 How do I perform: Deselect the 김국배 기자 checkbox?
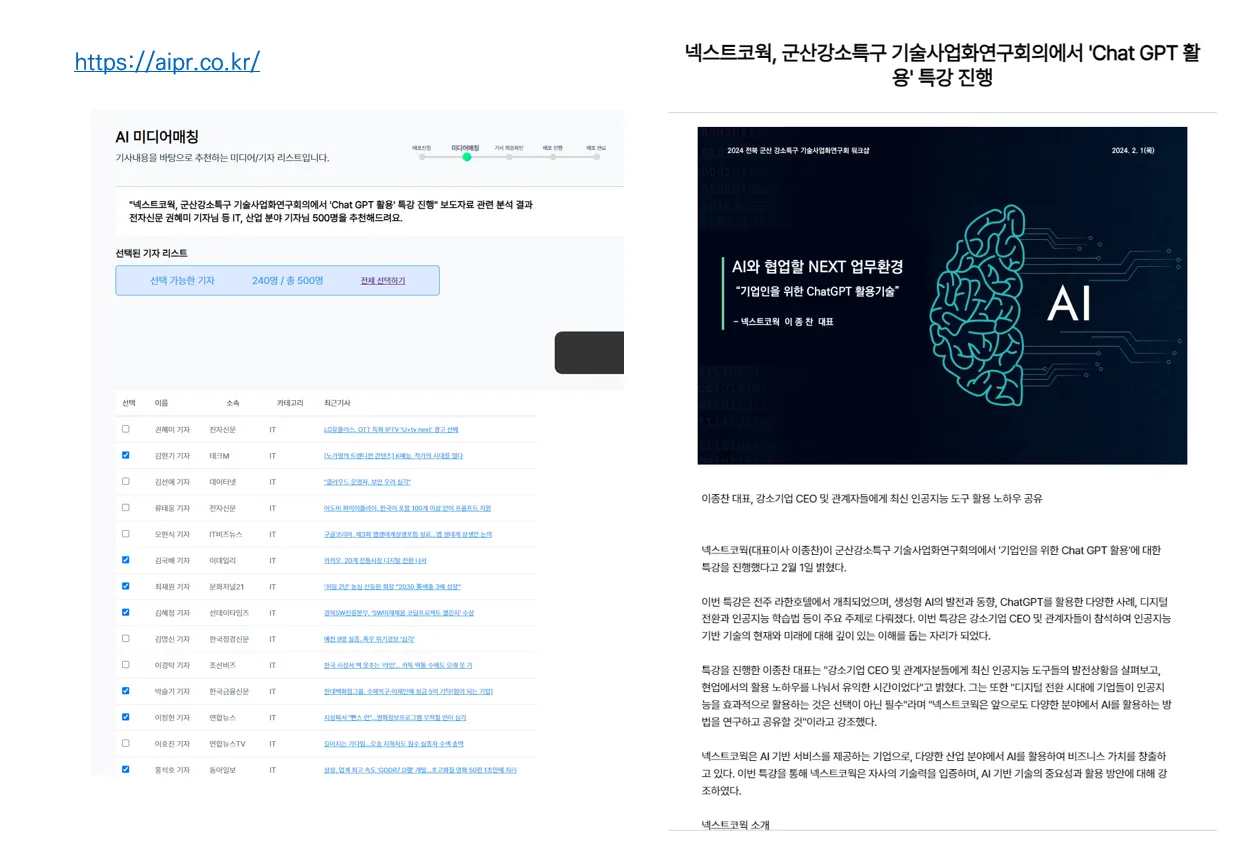click(x=126, y=560)
